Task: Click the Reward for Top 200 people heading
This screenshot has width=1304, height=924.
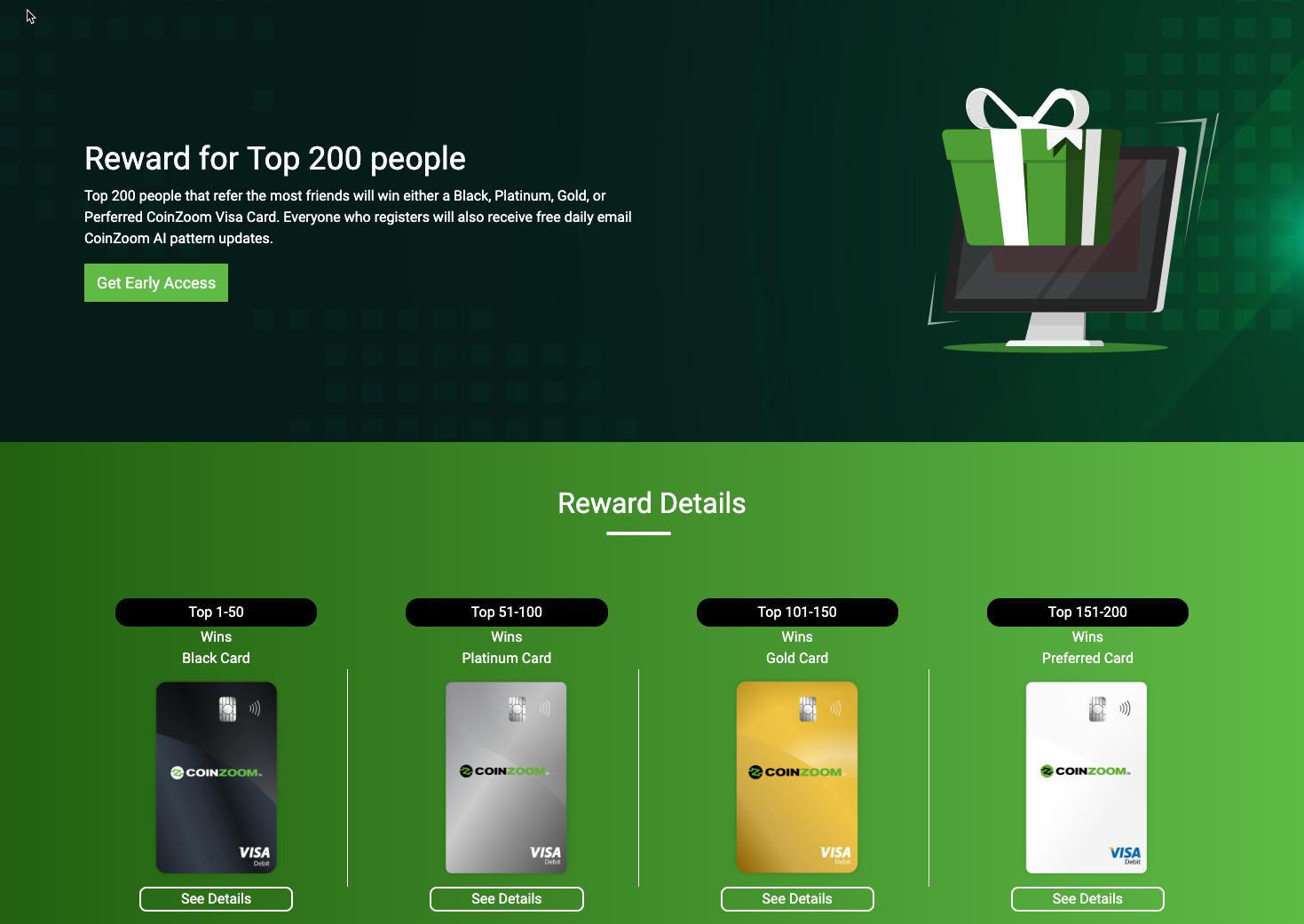Action: [275, 158]
